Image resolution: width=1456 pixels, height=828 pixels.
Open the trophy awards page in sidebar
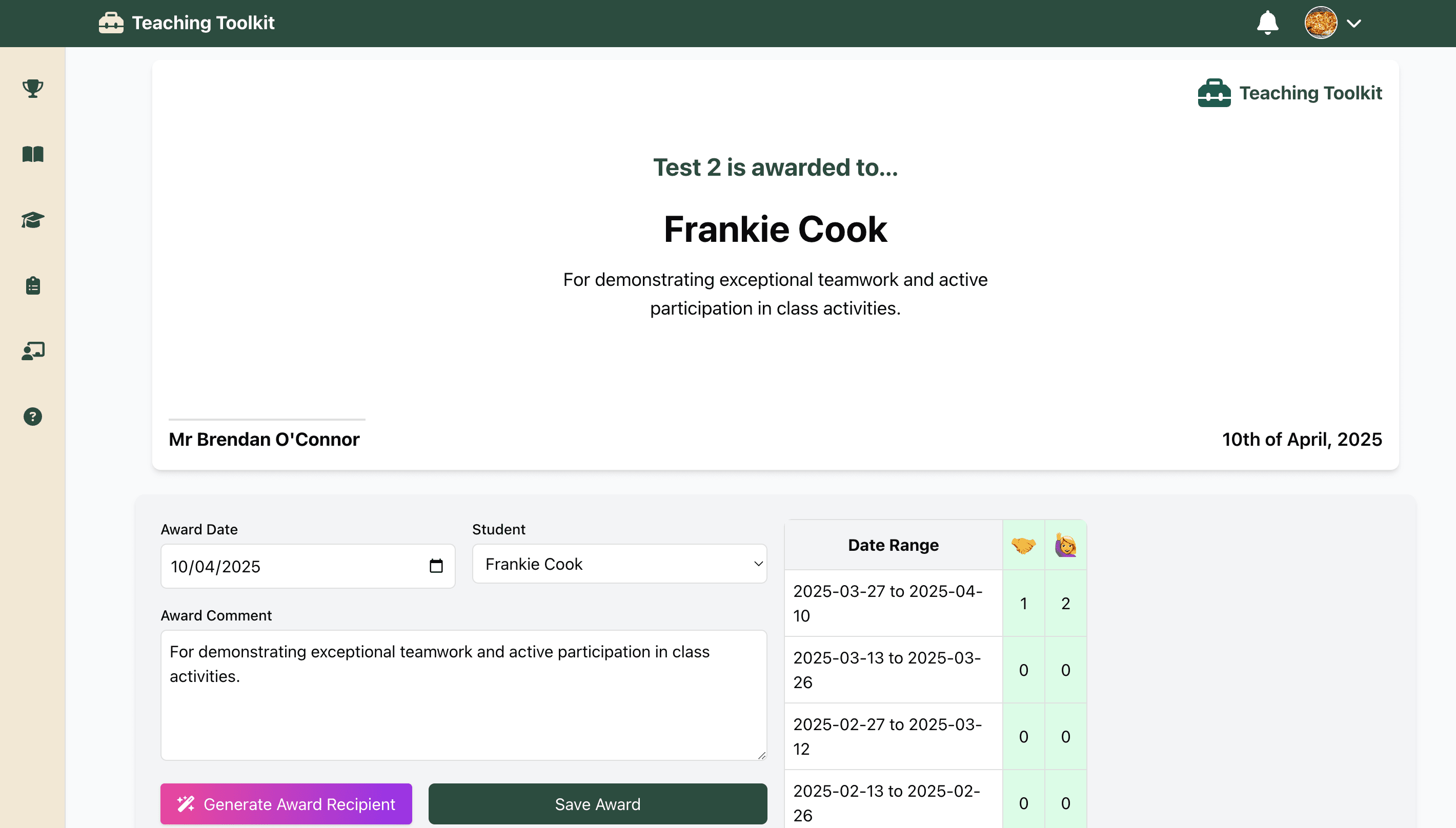click(32, 88)
